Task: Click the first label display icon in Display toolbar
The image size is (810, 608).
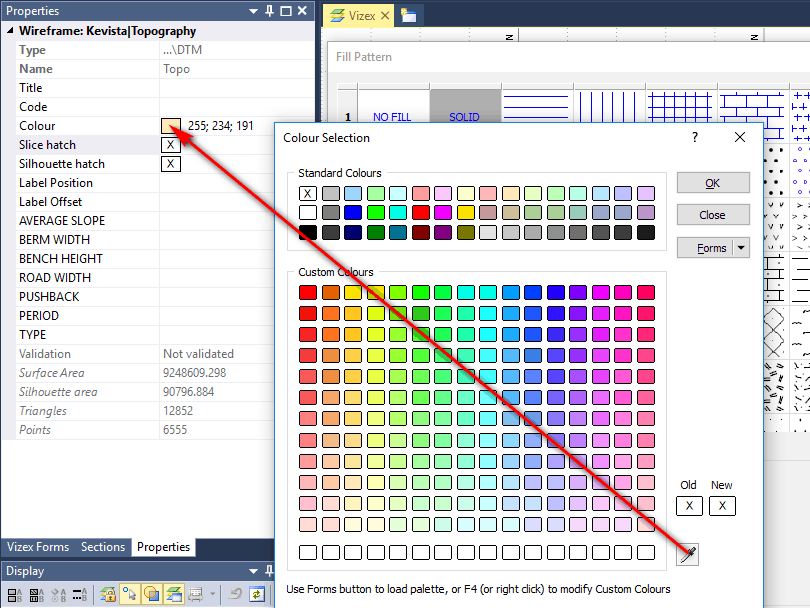Action: coord(14,595)
